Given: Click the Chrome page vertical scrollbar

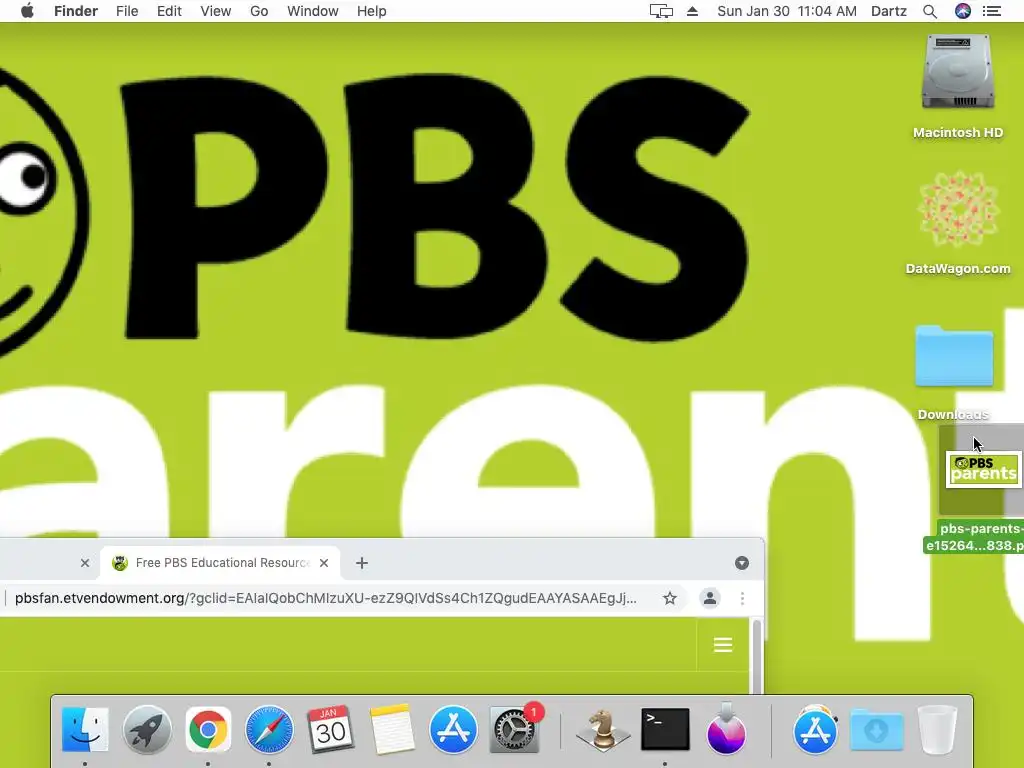Looking at the screenshot, I should [x=756, y=656].
